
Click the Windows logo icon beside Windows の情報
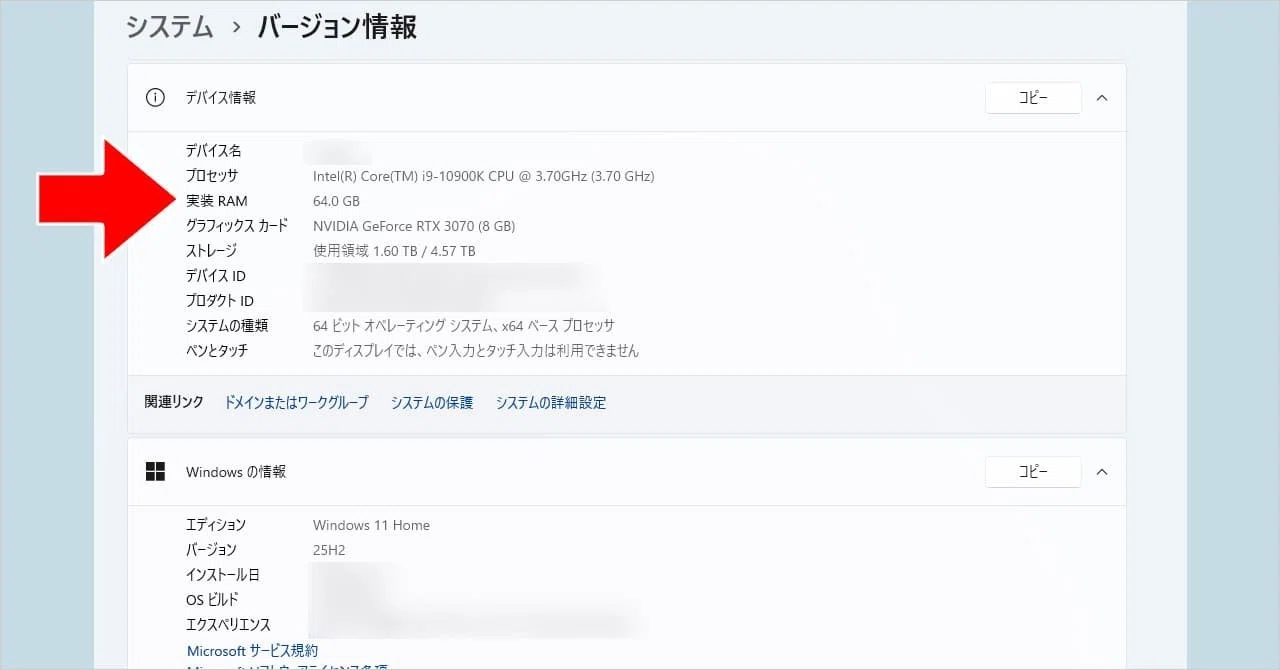pyautogui.click(x=155, y=472)
